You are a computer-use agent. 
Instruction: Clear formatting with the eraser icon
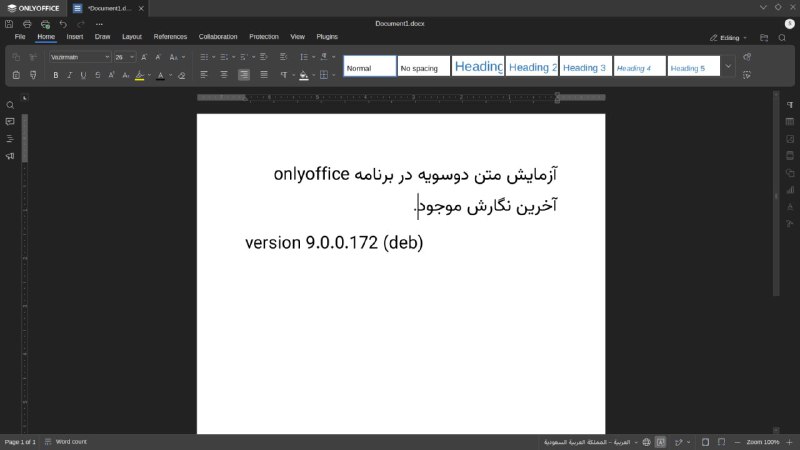tap(181, 76)
